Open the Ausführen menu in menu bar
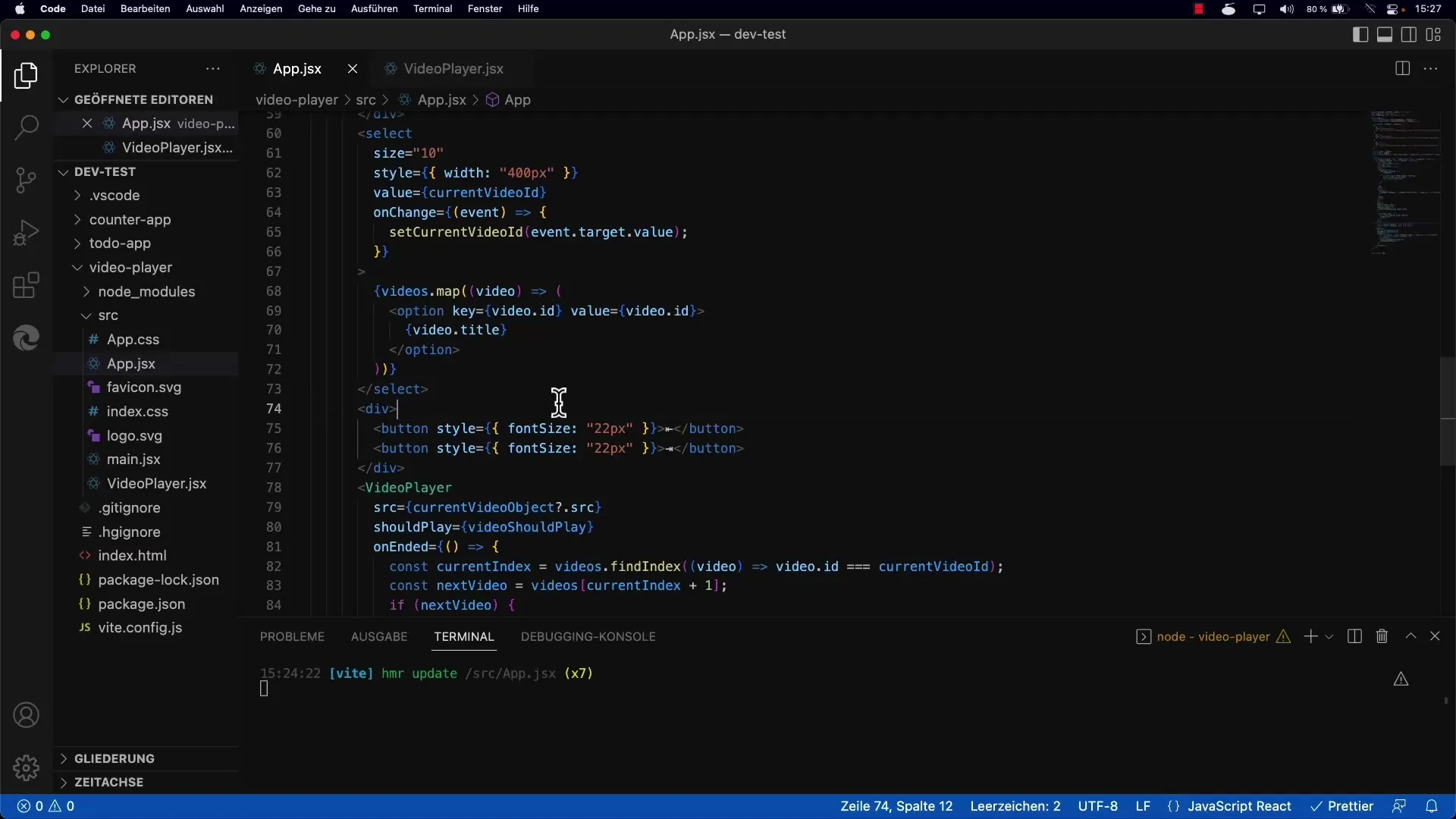Screen dimensions: 1456x819 click(374, 9)
